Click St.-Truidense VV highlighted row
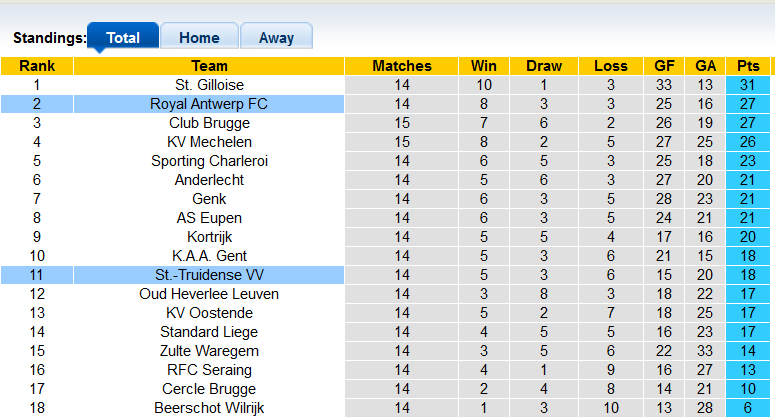775x418 pixels. tap(209, 275)
